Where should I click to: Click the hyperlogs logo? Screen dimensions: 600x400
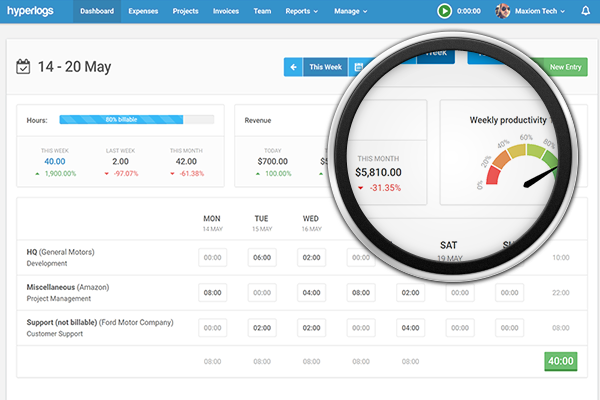pos(30,11)
